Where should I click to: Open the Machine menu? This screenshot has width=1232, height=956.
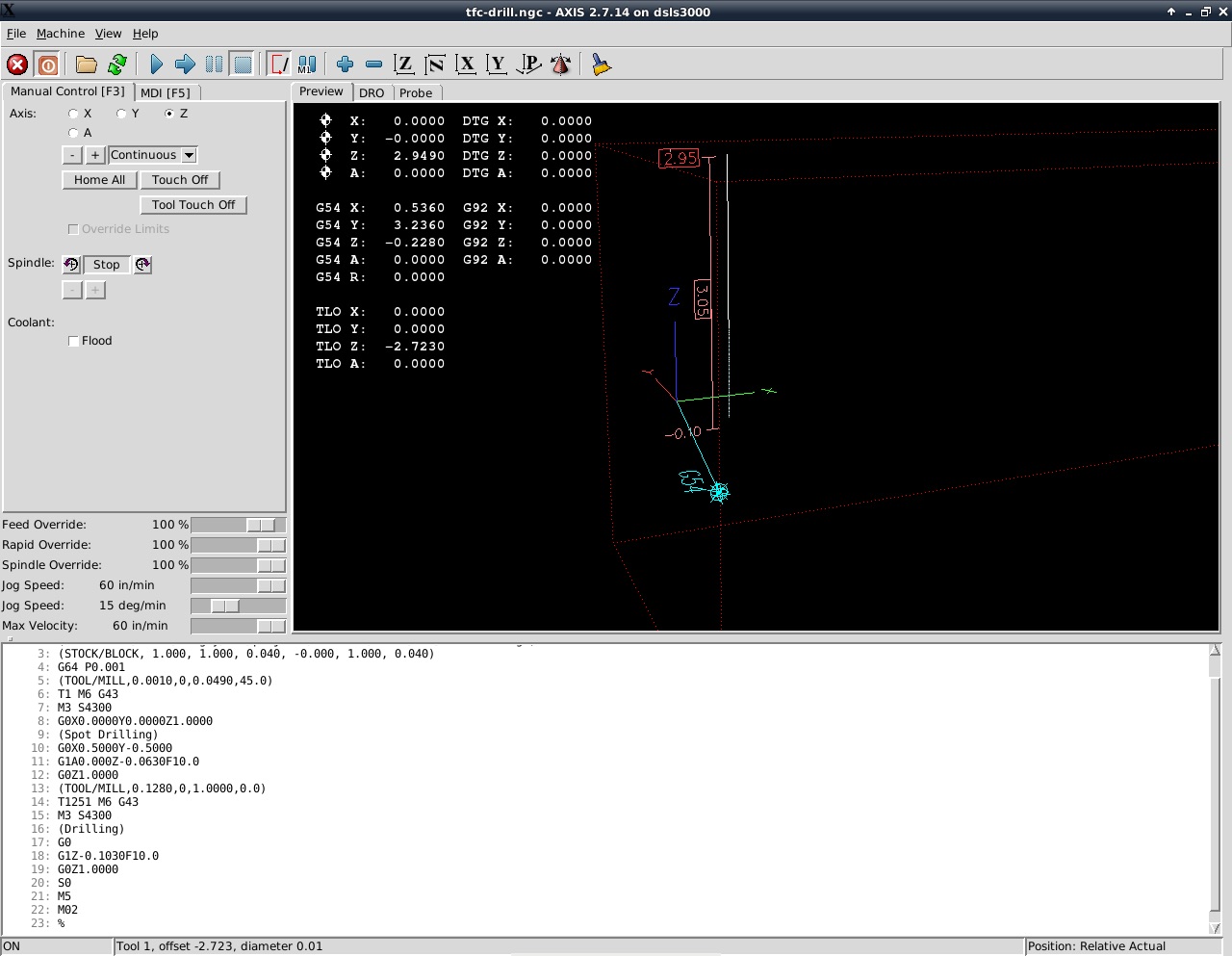tap(61, 34)
